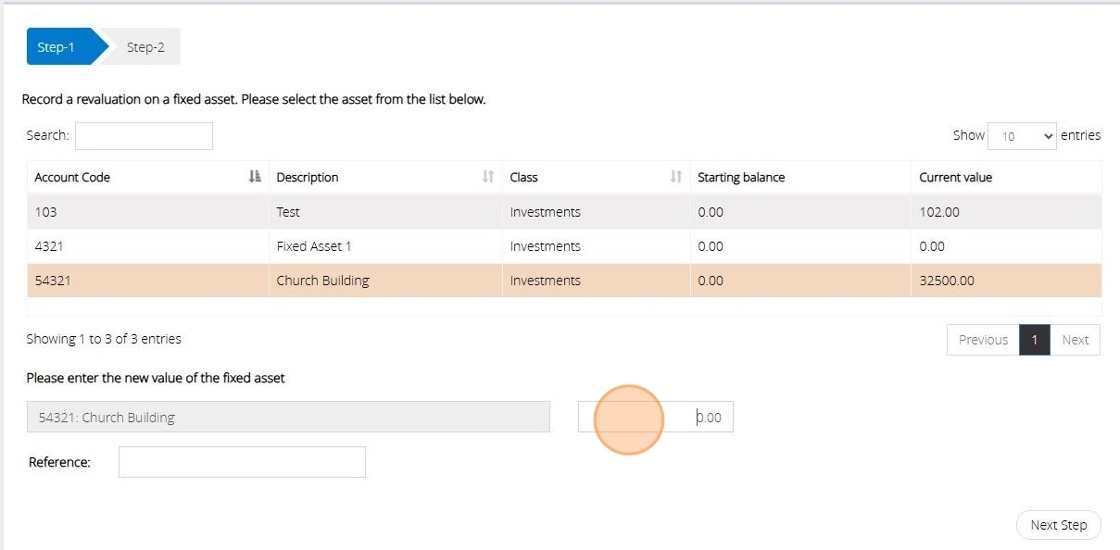The width and height of the screenshot is (1120, 550).
Task: Click the Description column sort icon
Action: 488,177
